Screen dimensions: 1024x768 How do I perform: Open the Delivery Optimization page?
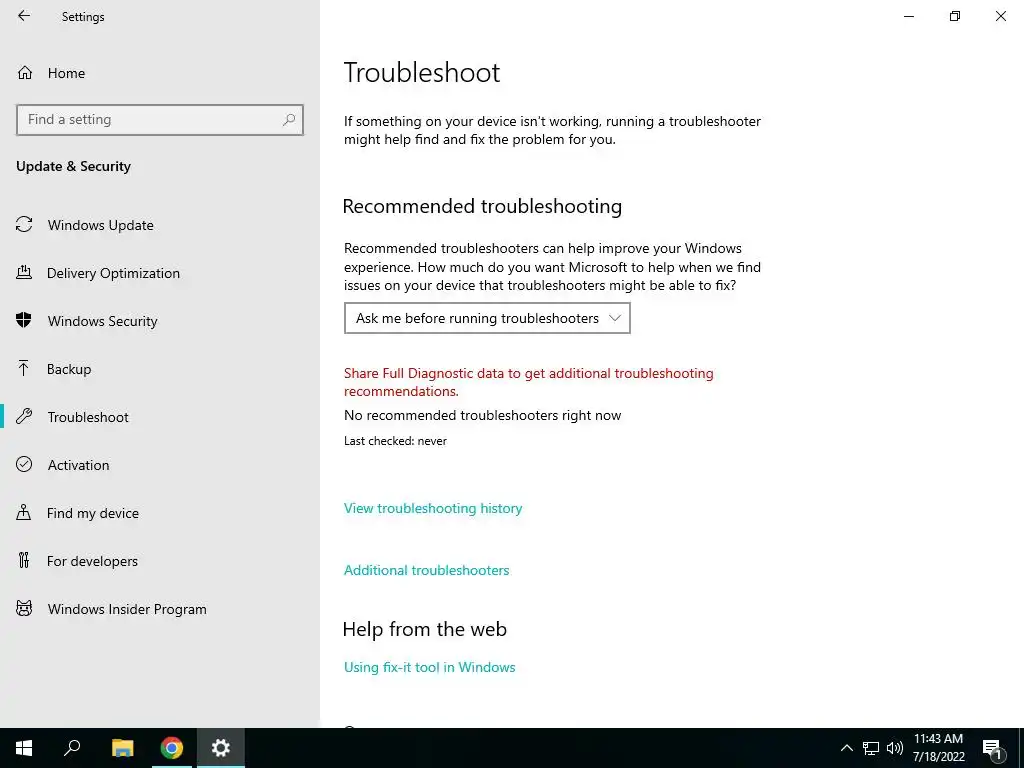(113, 273)
